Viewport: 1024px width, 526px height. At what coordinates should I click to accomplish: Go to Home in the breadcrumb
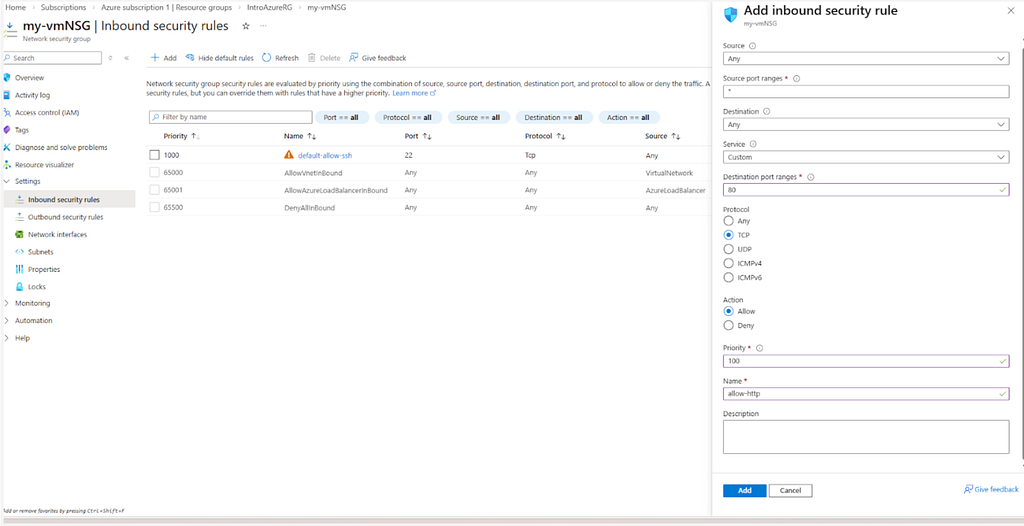15,7
